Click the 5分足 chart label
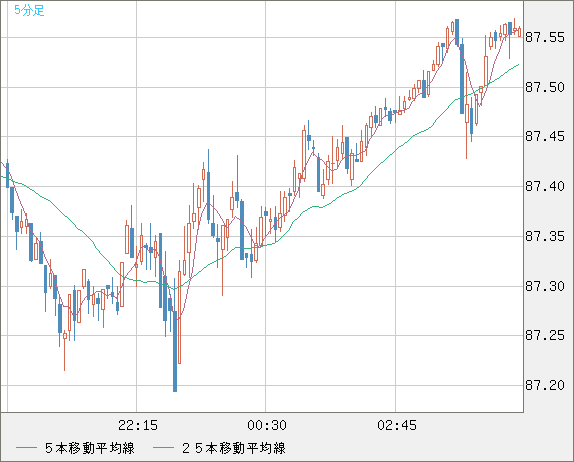 (x=29, y=10)
